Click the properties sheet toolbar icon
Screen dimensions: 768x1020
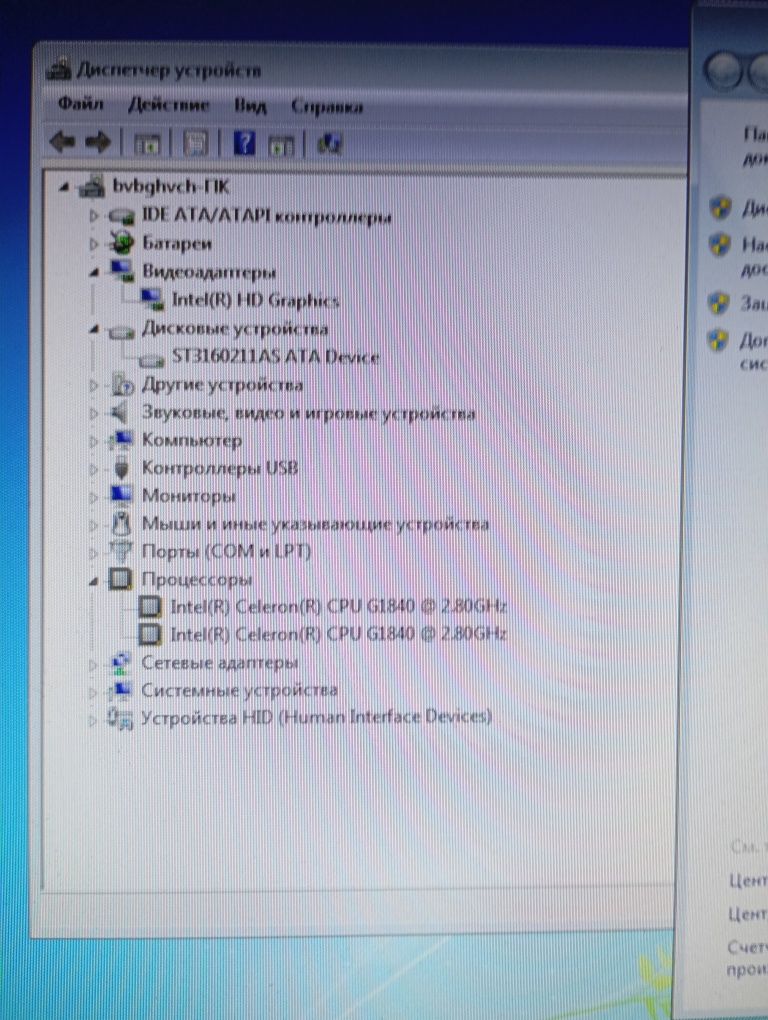point(195,143)
